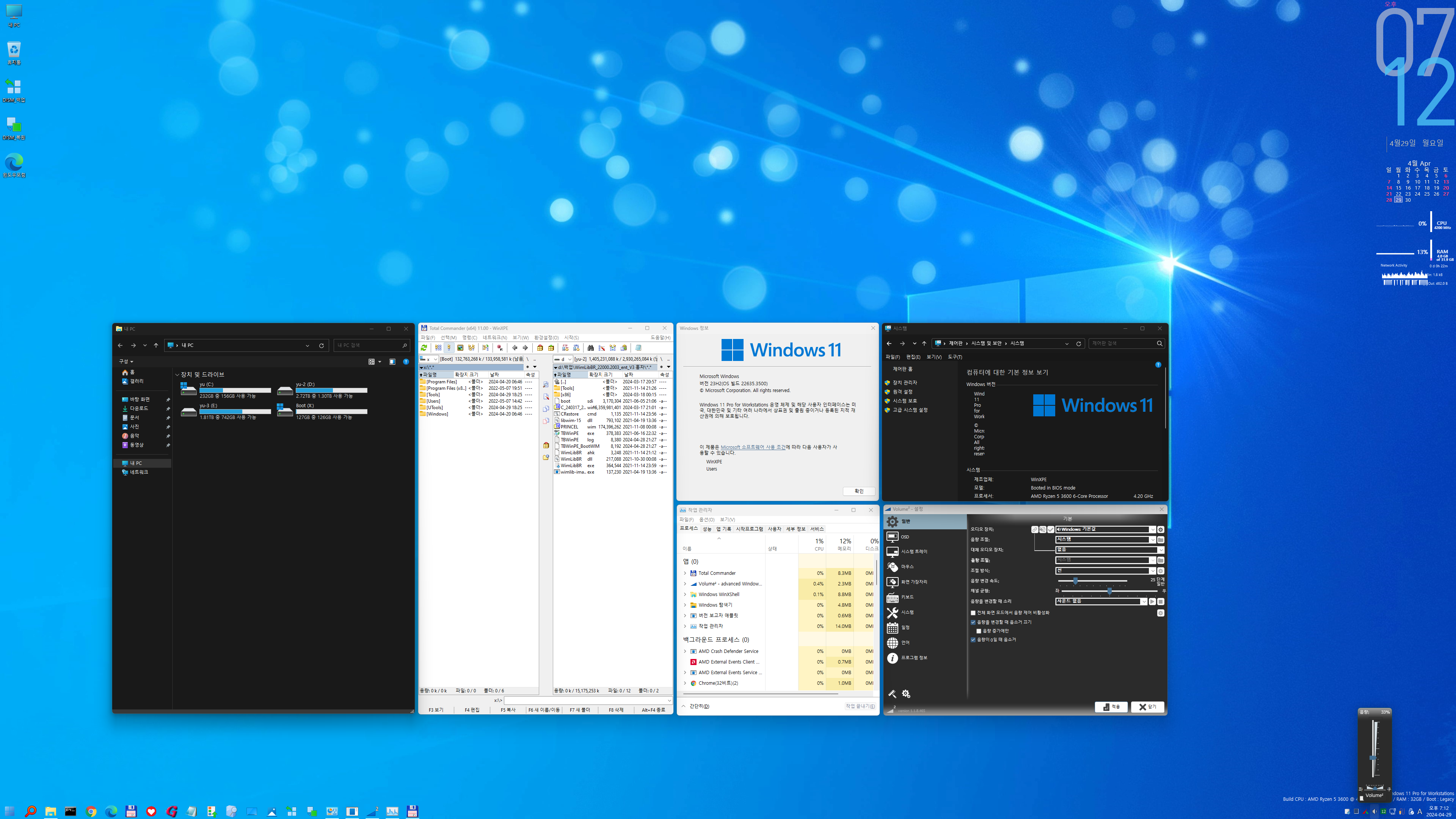Toggle 음량이 0일 때 음소거 checkbox
Screen dimensions: 1456x819
973,640
